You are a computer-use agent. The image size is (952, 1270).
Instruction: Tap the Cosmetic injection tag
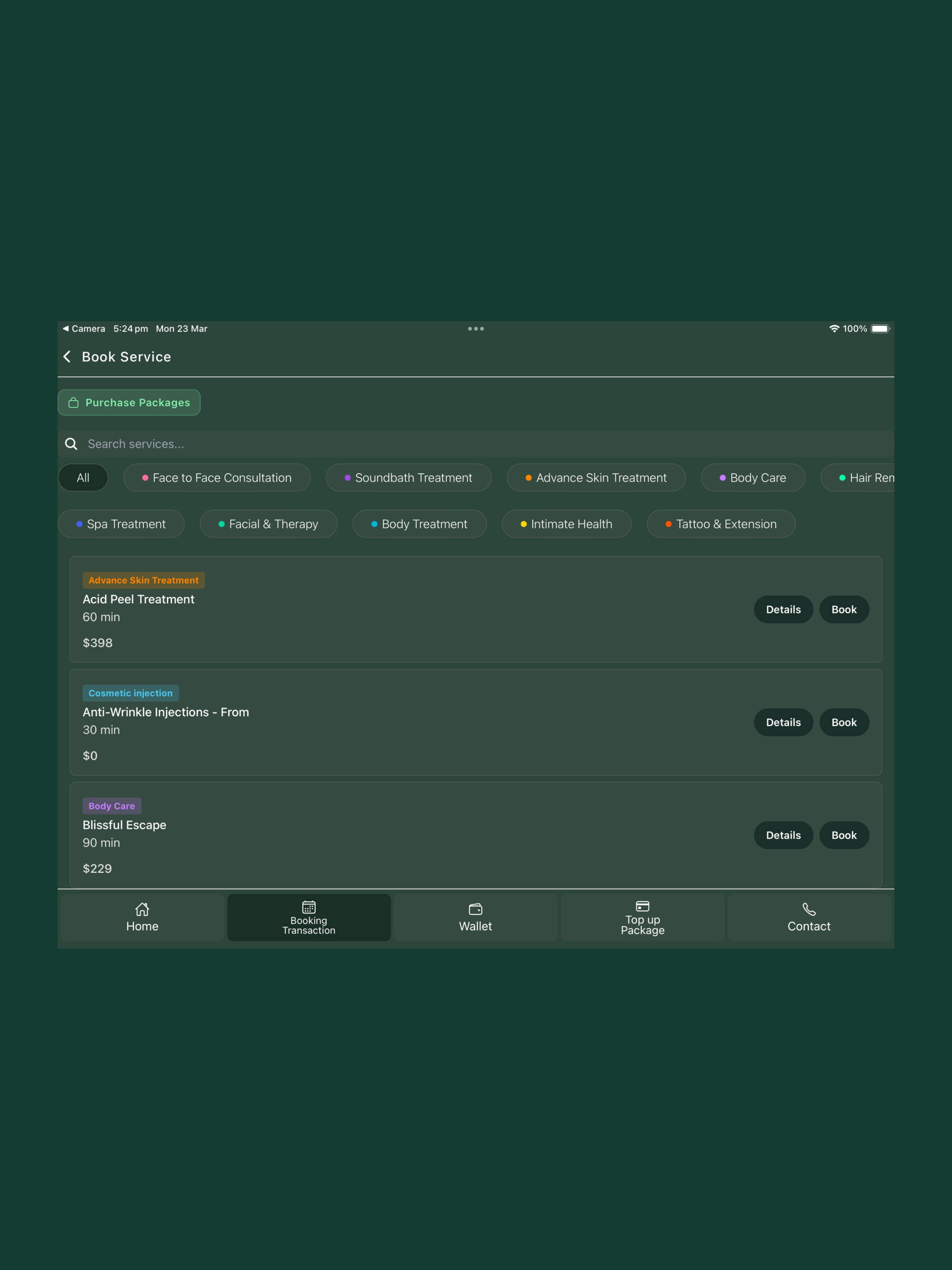(131, 693)
